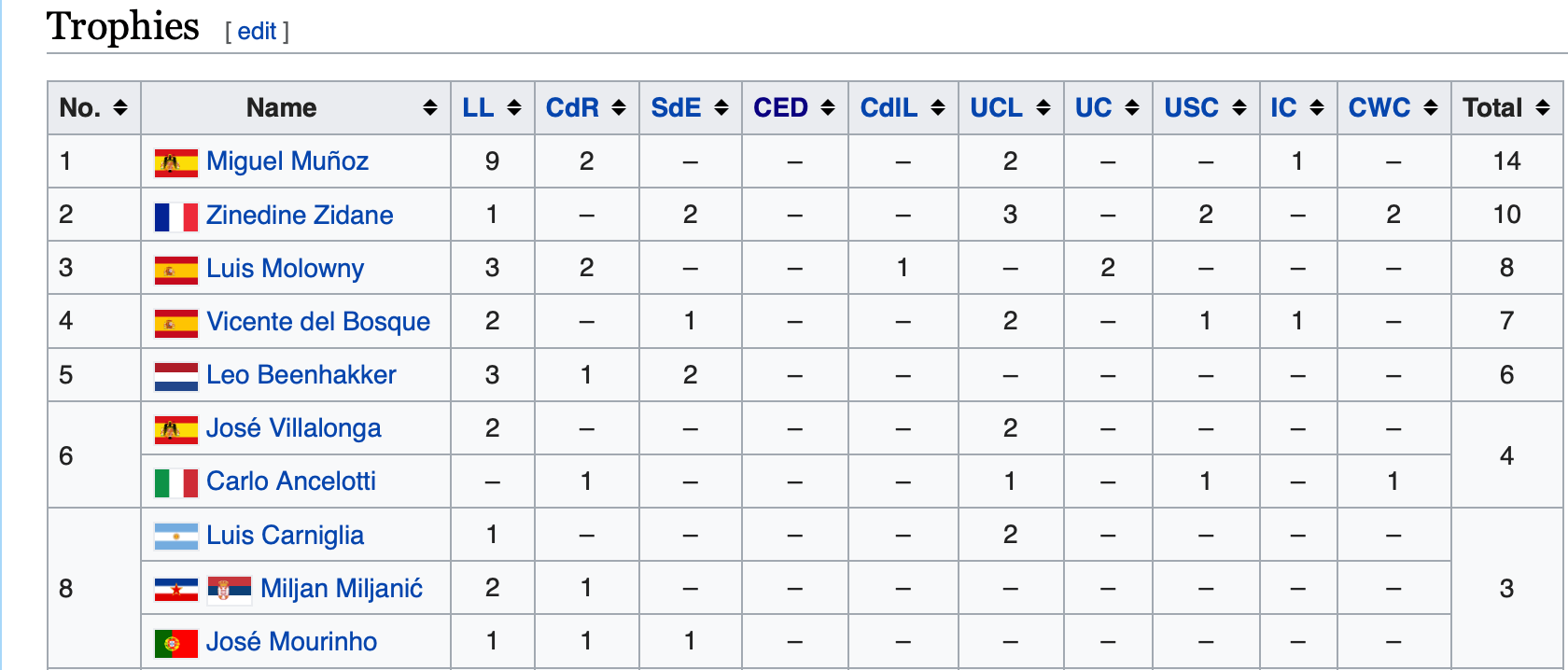Screen dimensions: 1568x670
Task: Click the sort arrows on the CWC header
Action: [x=1428, y=107]
